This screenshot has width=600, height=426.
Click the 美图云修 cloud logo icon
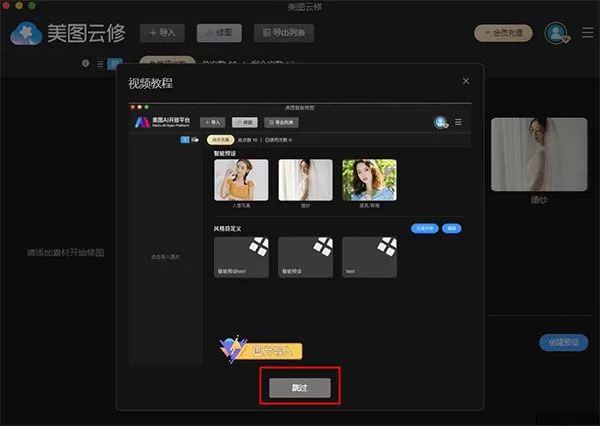(x=26, y=34)
